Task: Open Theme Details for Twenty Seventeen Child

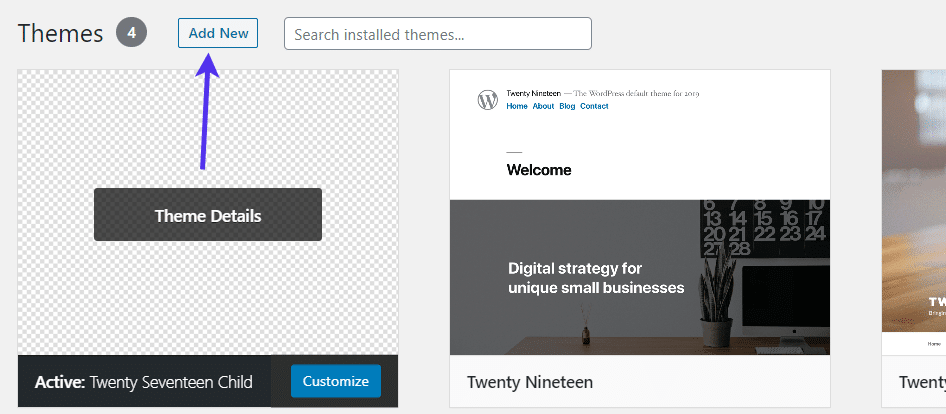Action: pyautogui.click(x=208, y=215)
